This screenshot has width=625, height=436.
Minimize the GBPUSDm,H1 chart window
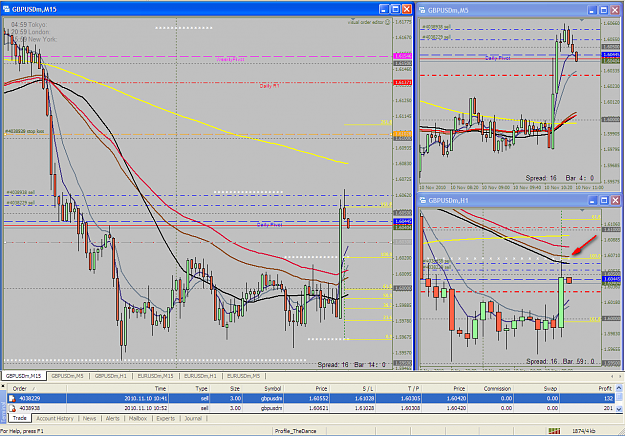click(x=592, y=200)
